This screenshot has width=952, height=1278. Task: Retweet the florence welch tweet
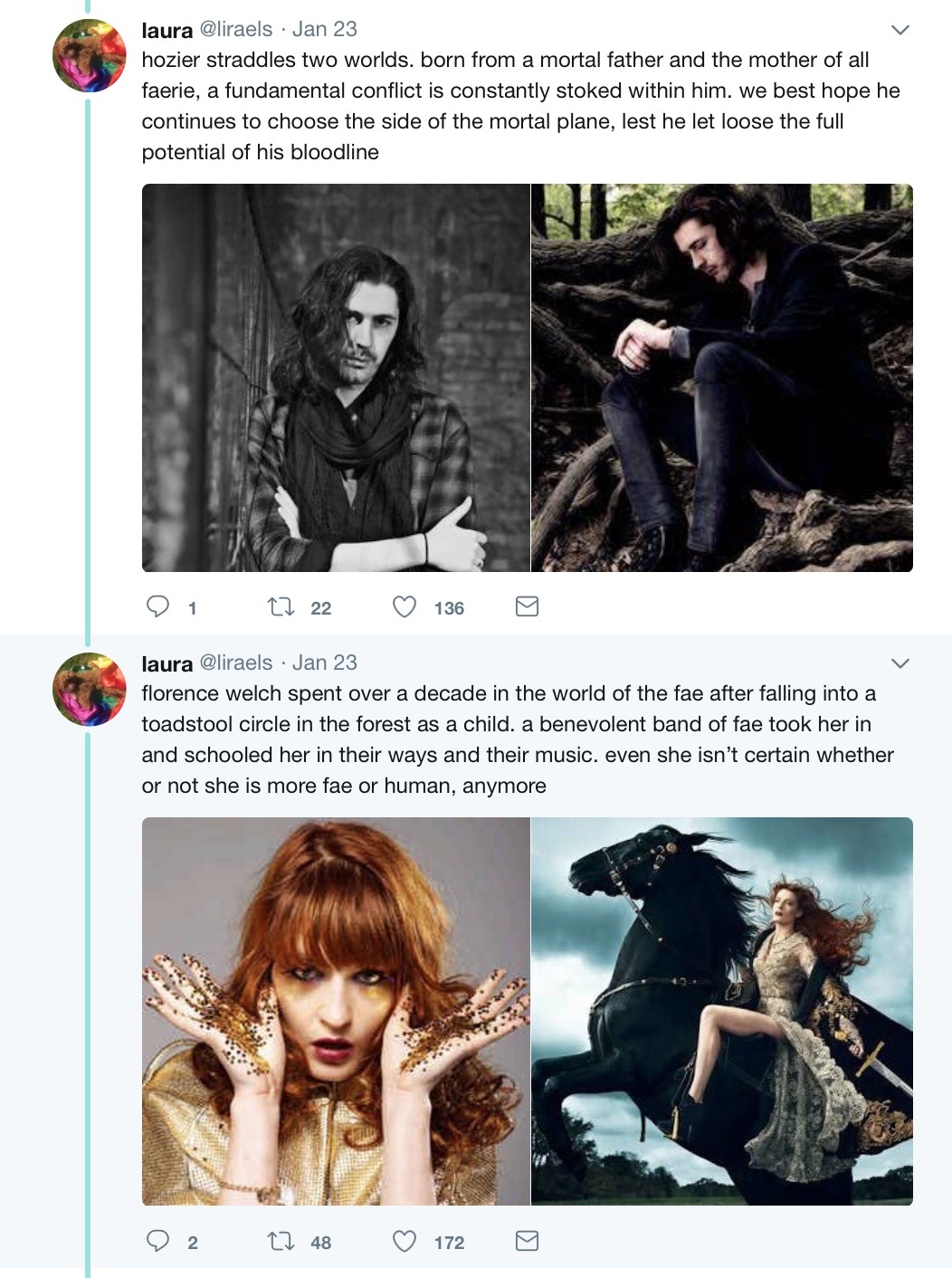281,1241
